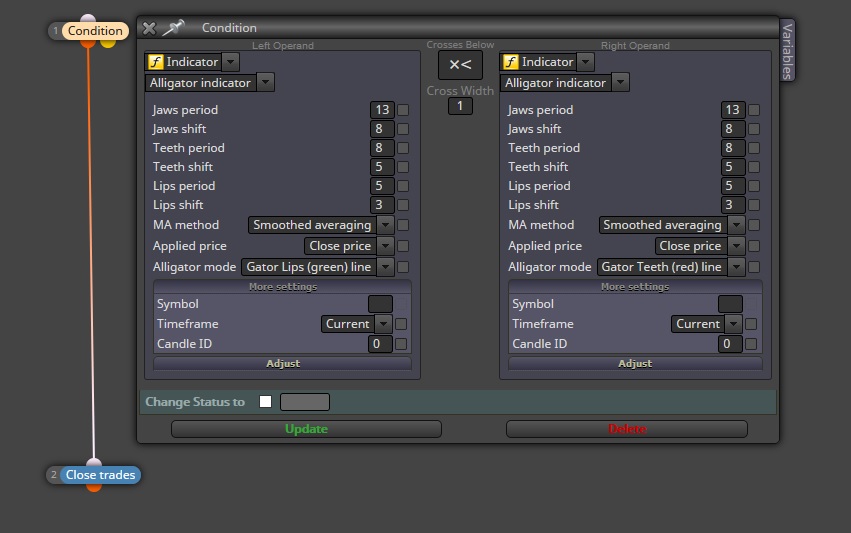Collapse the right More settings header
This screenshot has width=851, height=533.
click(x=635, y=287)
